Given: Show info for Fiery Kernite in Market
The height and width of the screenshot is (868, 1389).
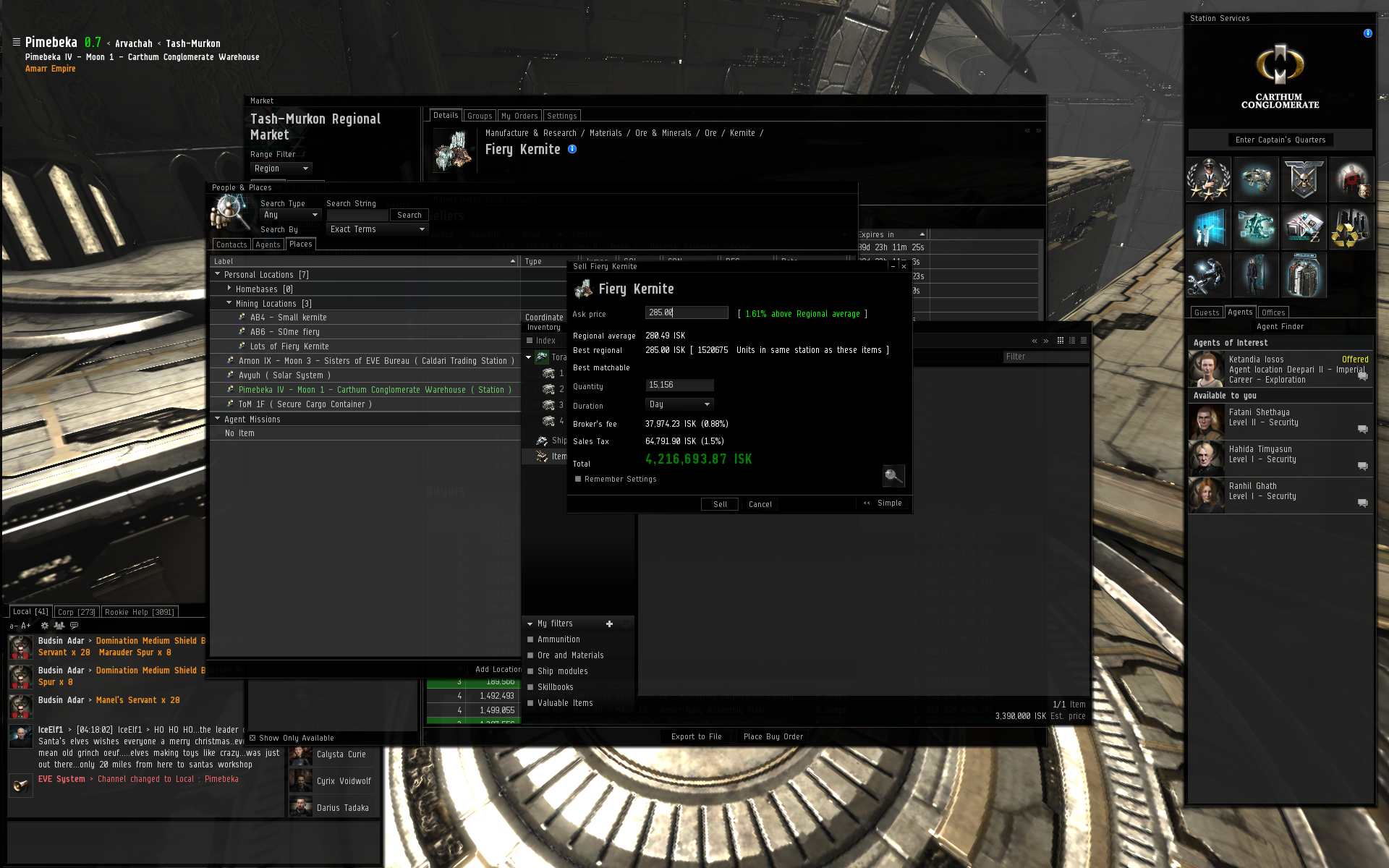Looking at the screenshot, I should point(572,149).
